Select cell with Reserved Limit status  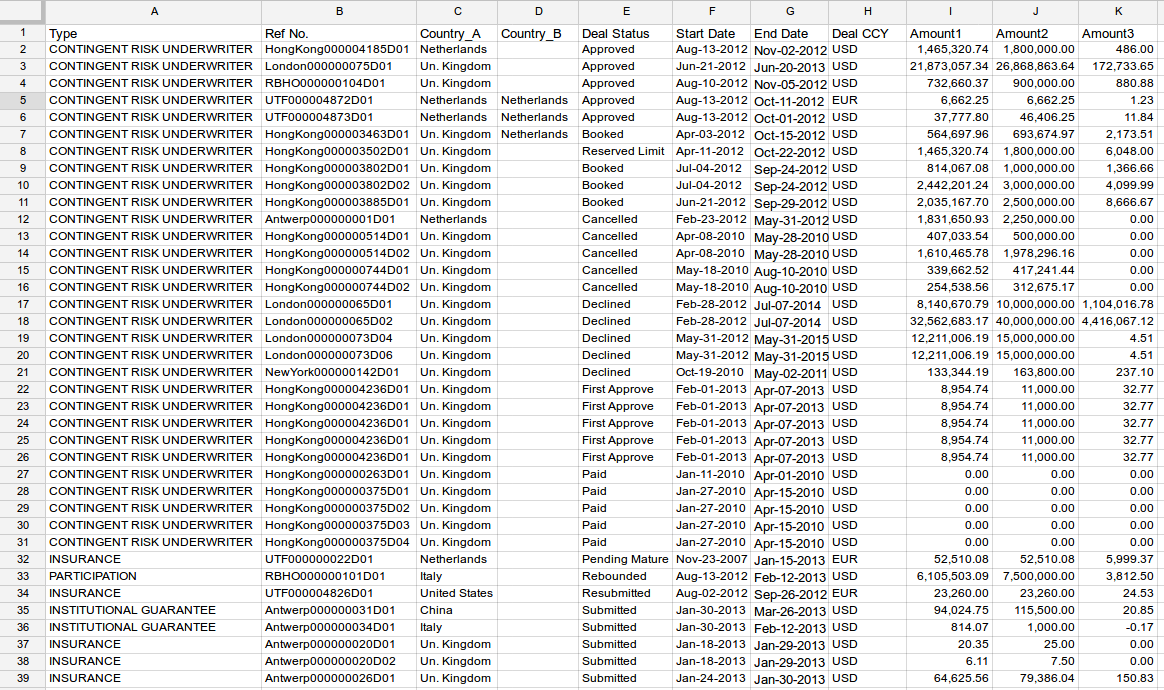pos(625,151)
